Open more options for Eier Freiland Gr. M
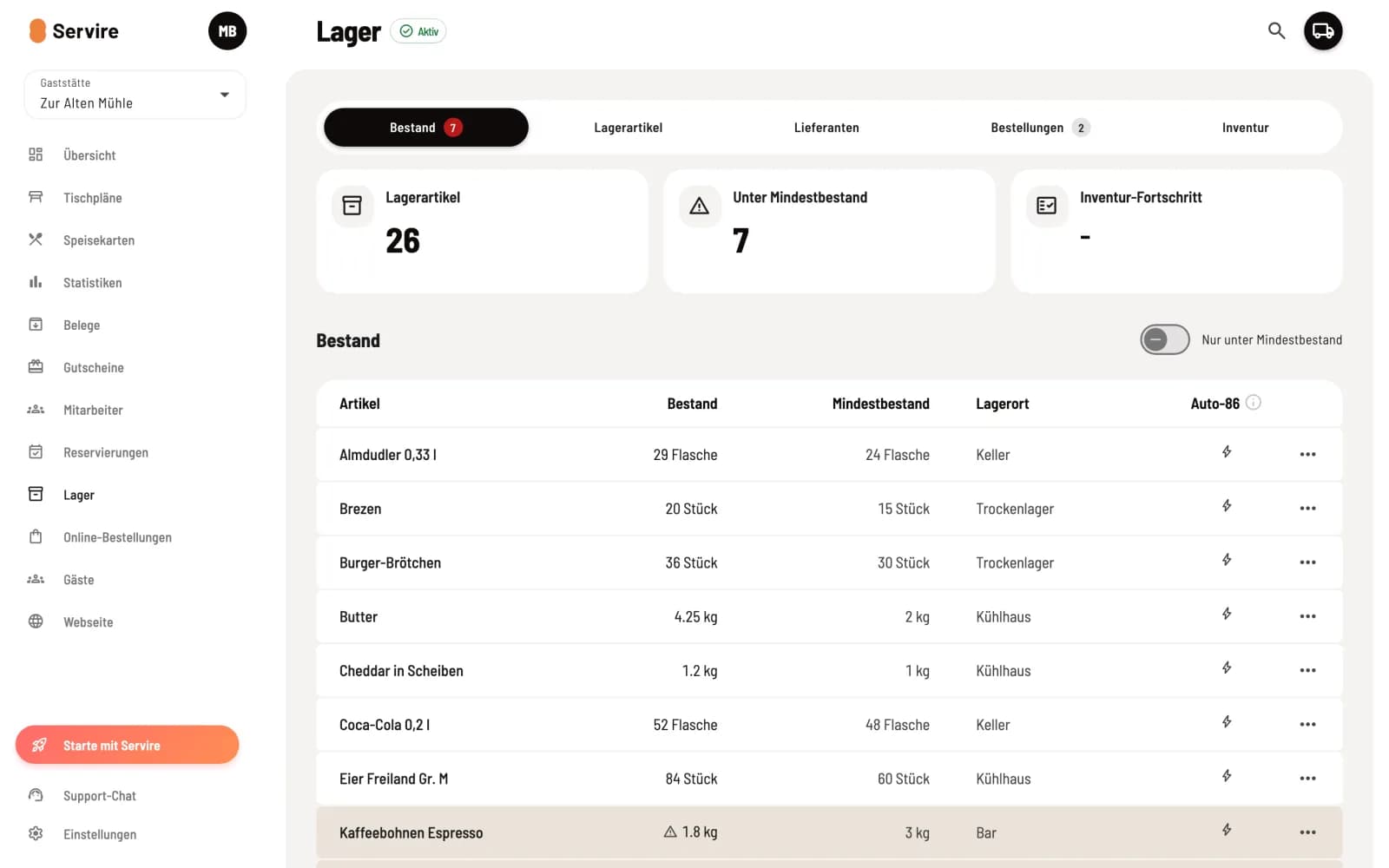Viewport: 1389px width, 868px height. [1307, 779]
